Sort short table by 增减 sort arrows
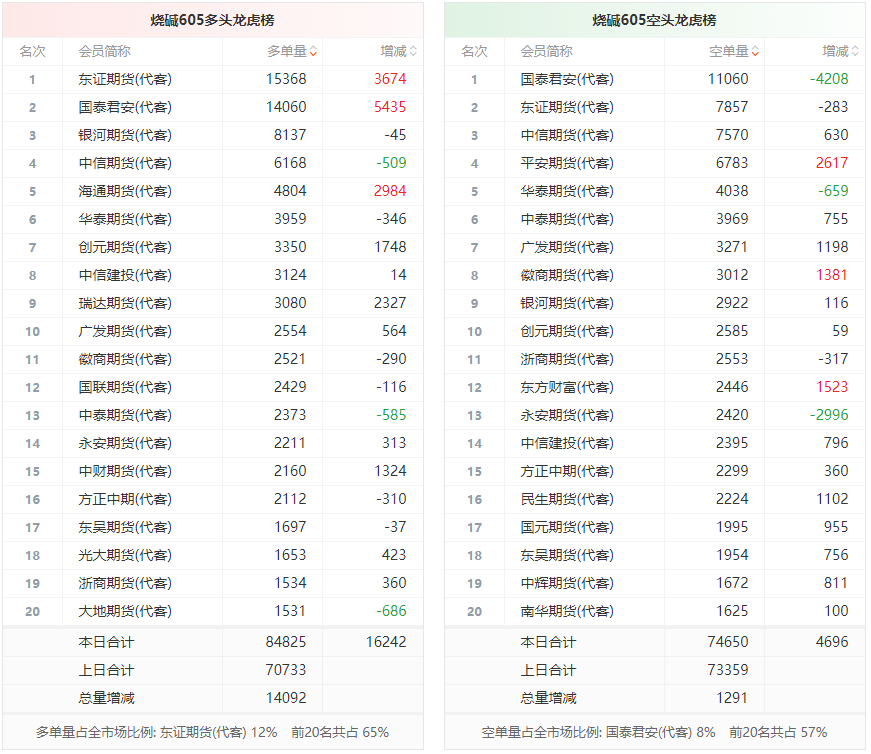871x754 pixels. (855, 52)
